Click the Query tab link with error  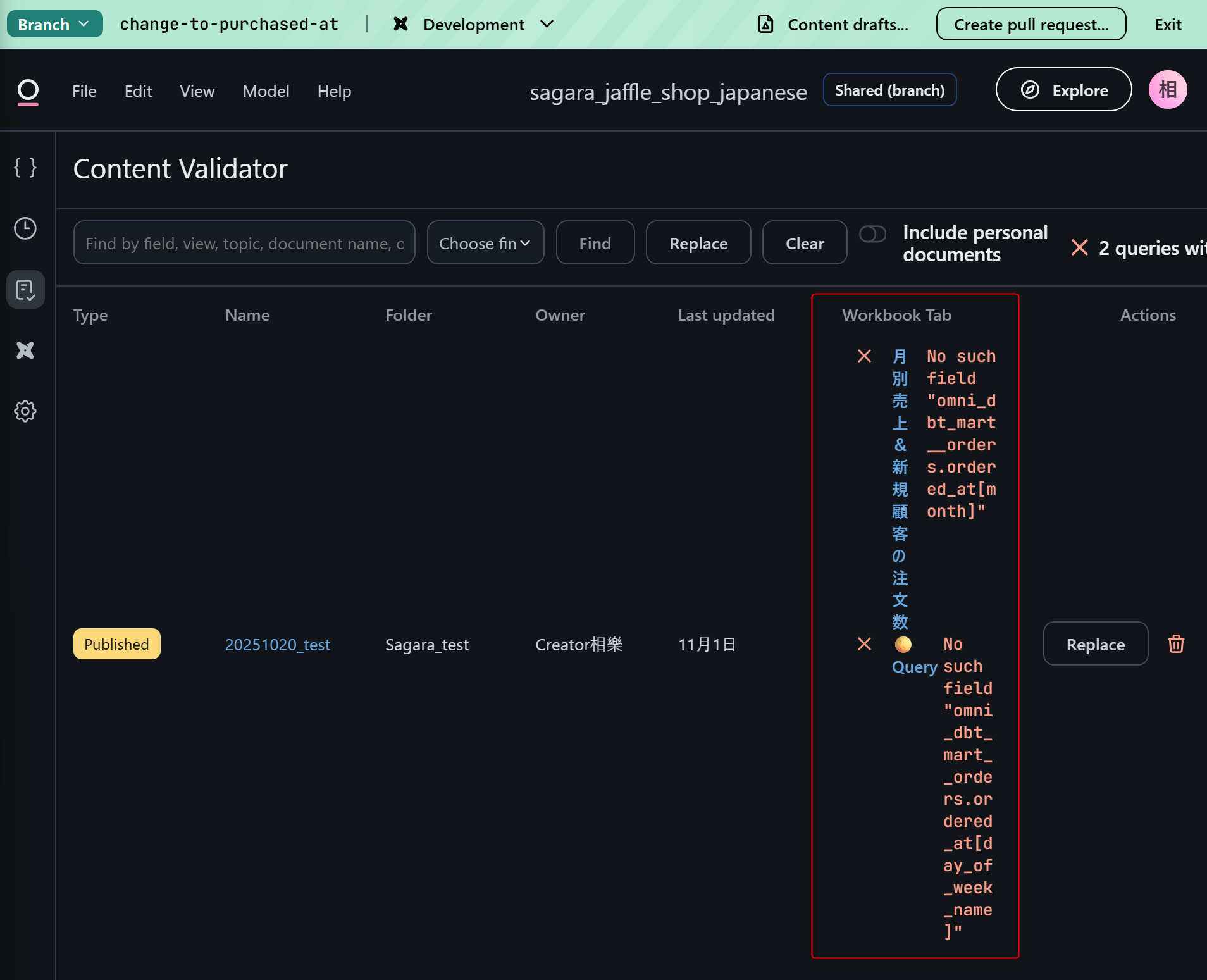point(914,667)
